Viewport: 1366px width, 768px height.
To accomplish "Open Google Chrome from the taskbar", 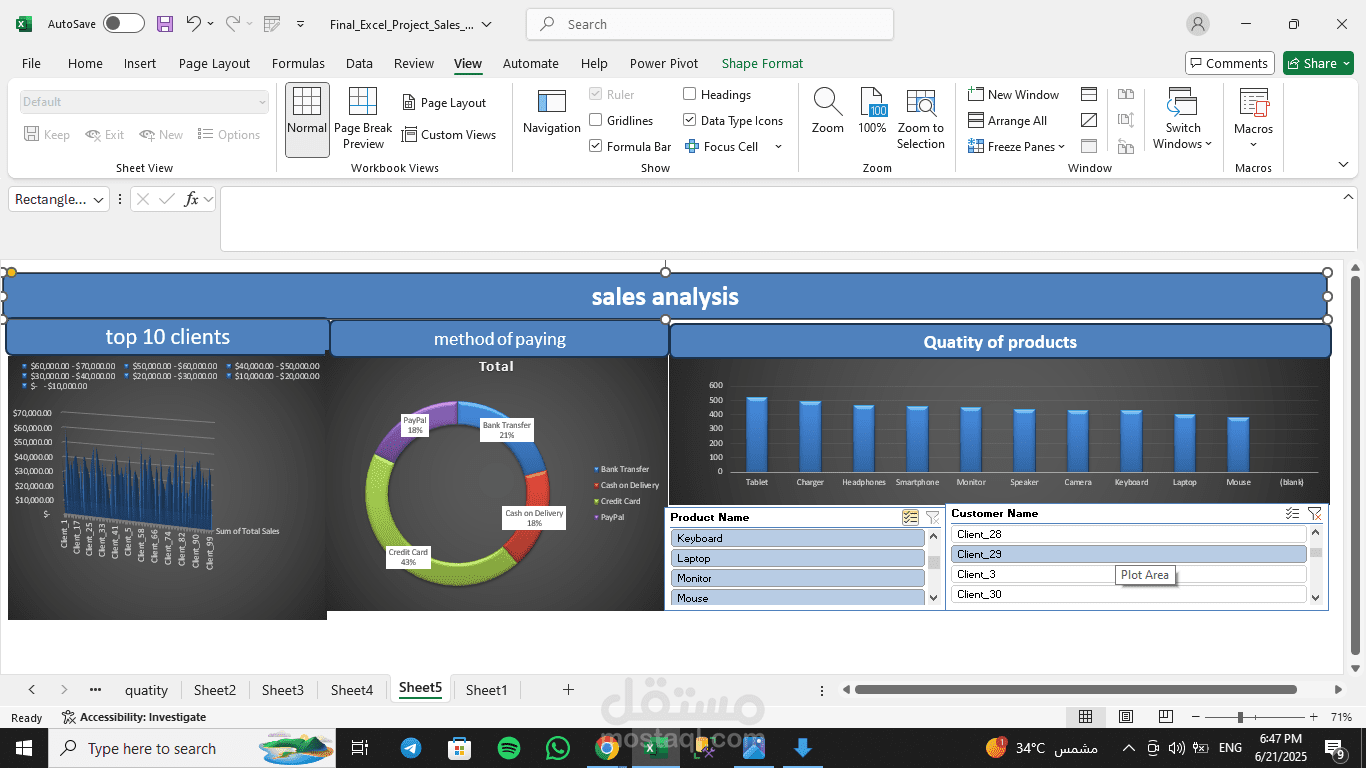I will (x=606, y=748).
